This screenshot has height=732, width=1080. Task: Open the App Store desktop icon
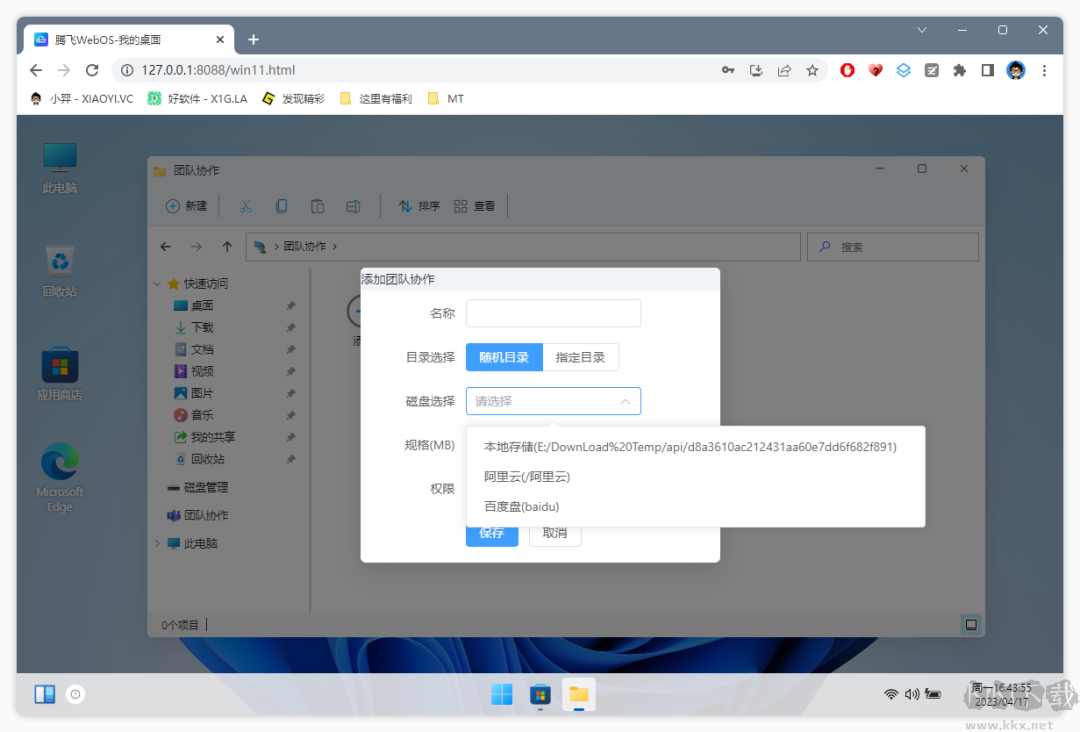click(60, 375)
